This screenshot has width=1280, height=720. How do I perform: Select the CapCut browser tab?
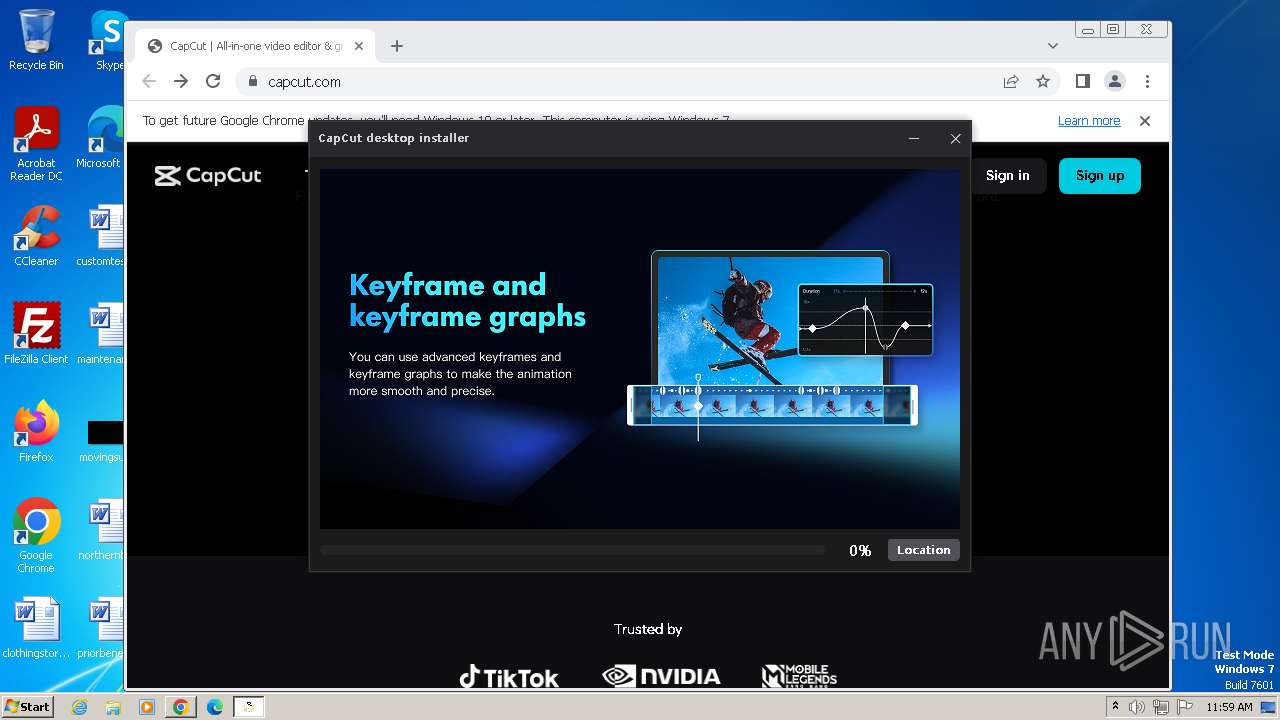click(x=256, y=46)
